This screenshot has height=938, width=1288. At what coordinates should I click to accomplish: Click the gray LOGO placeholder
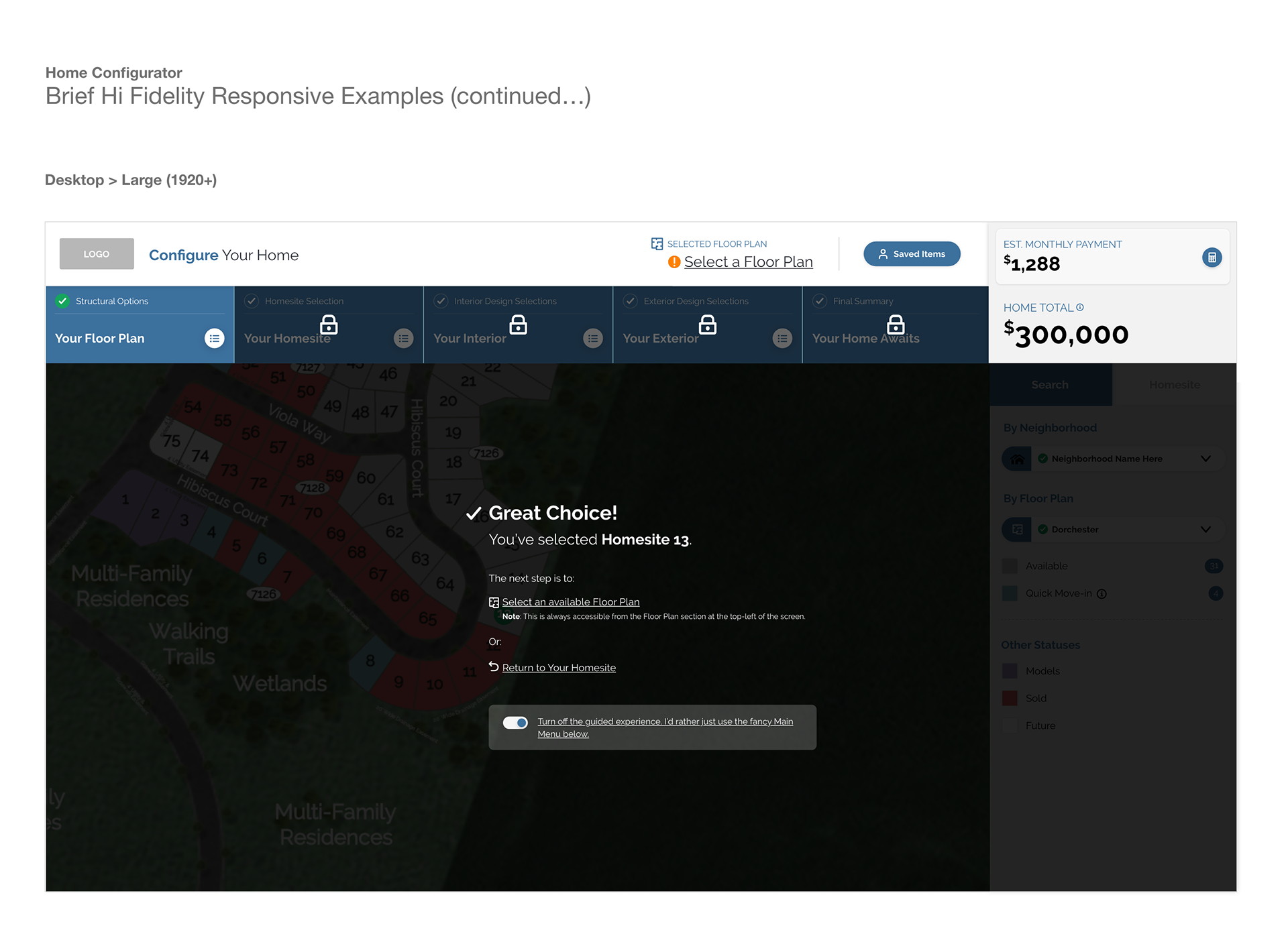click(x=97, y=254)
